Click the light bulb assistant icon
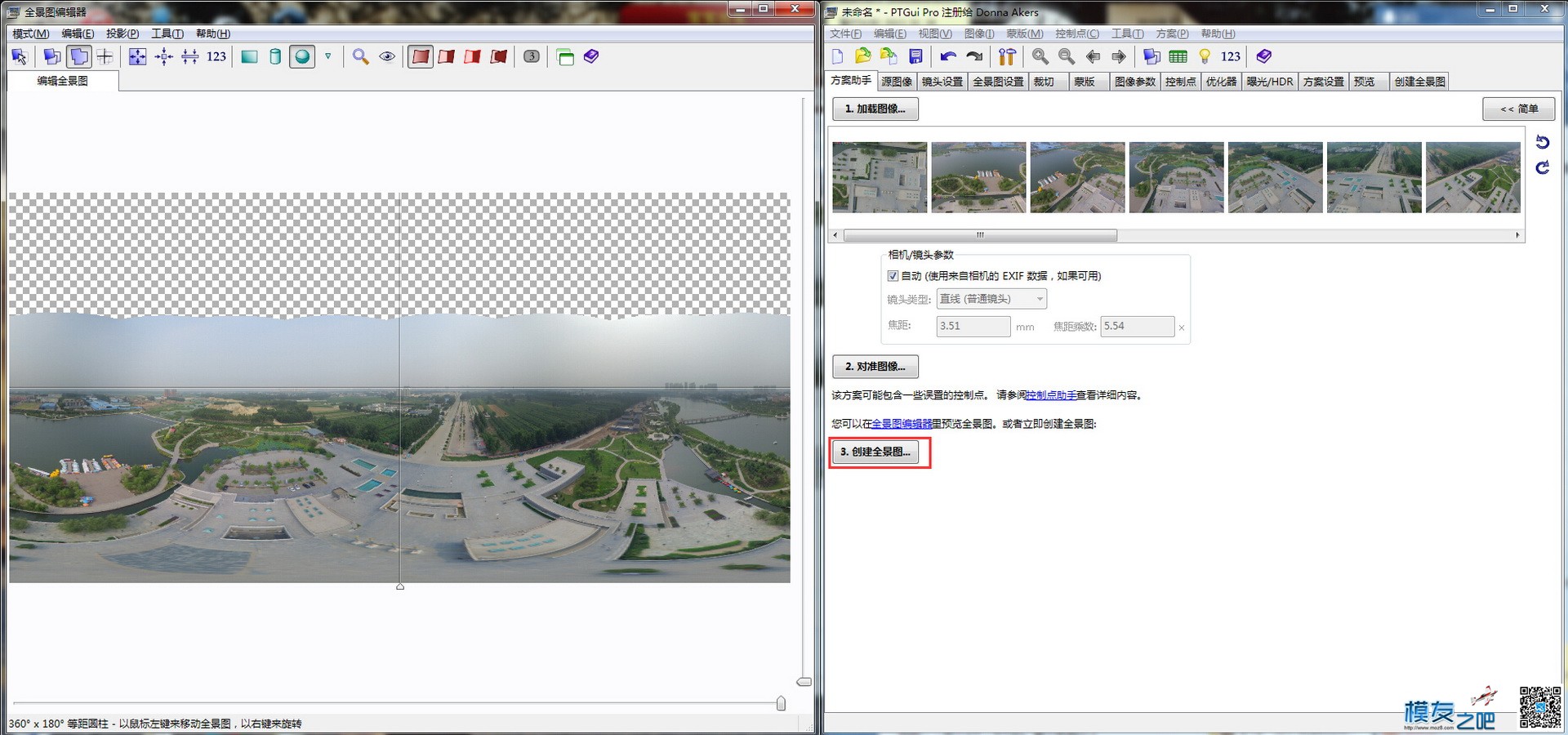This screenshot has width=1568, height=735. click(1205, 56)
